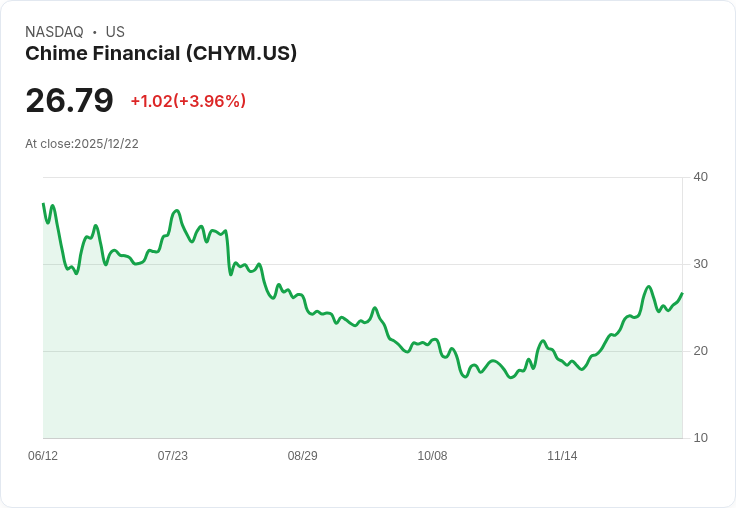
Task: Click the NASDAQ exchange label
Action: (54, 32)
